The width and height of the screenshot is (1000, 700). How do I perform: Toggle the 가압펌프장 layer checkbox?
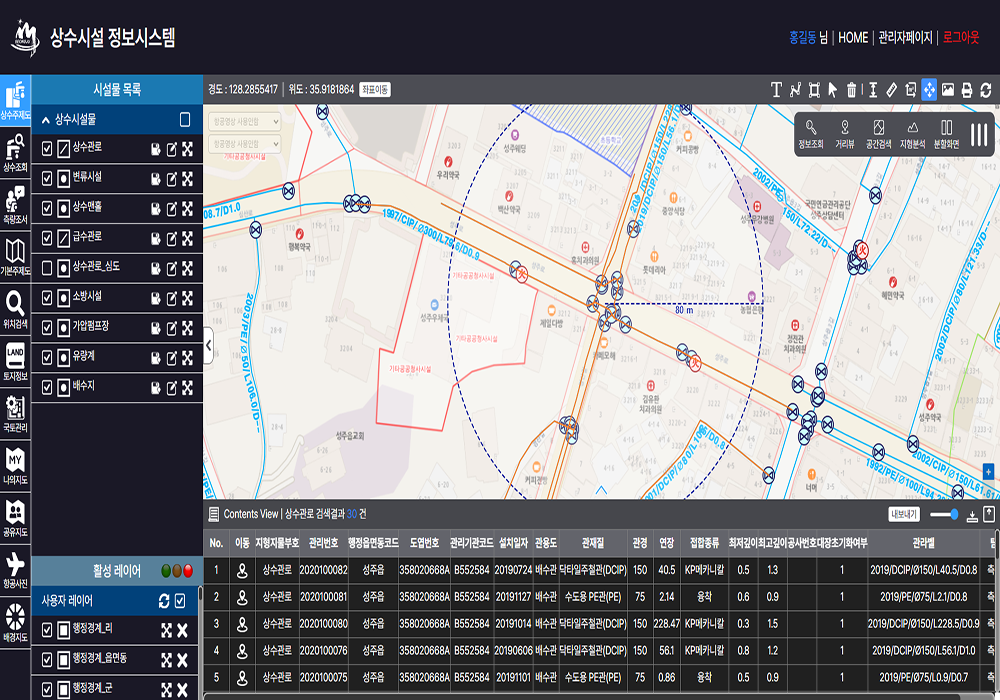tap(47, 328)
